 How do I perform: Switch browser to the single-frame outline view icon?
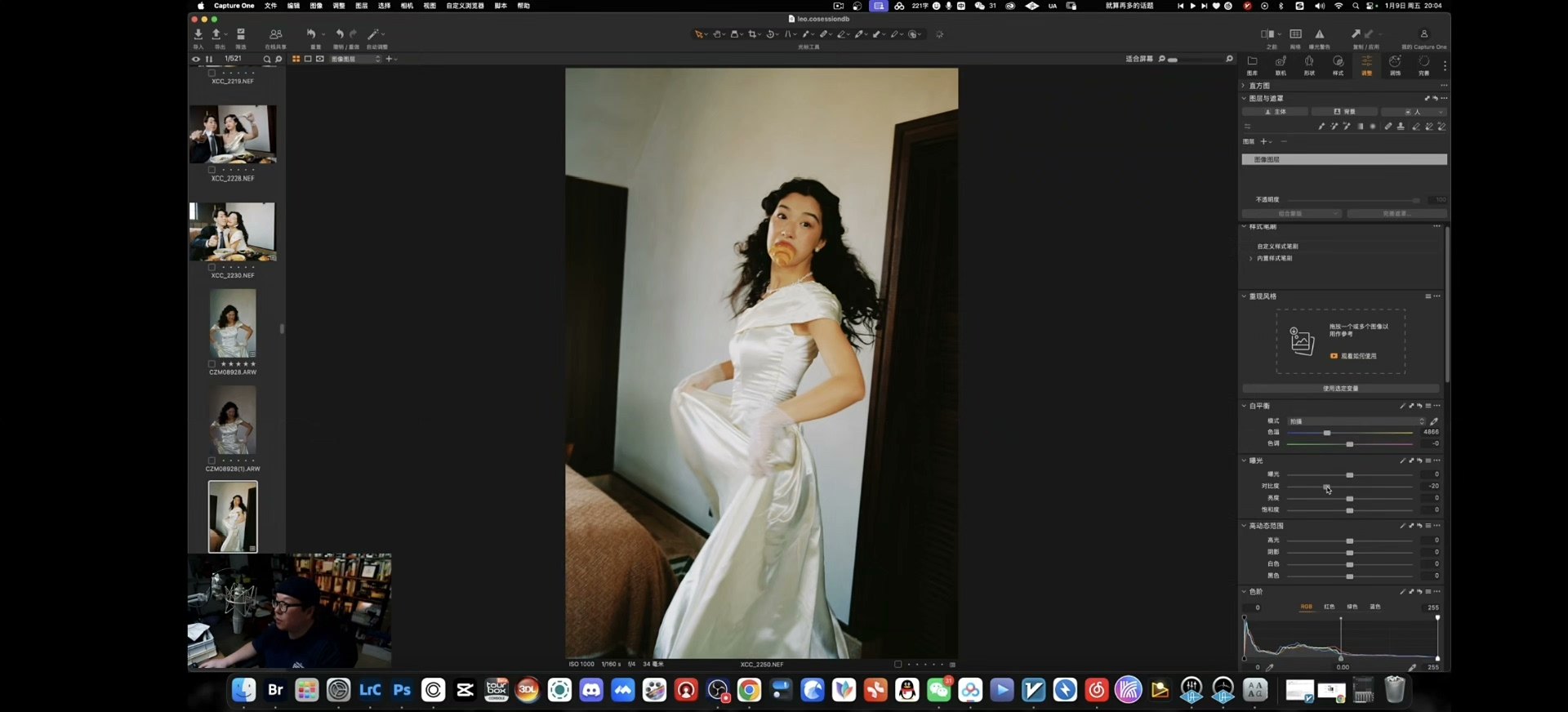(x=308, y=59)
